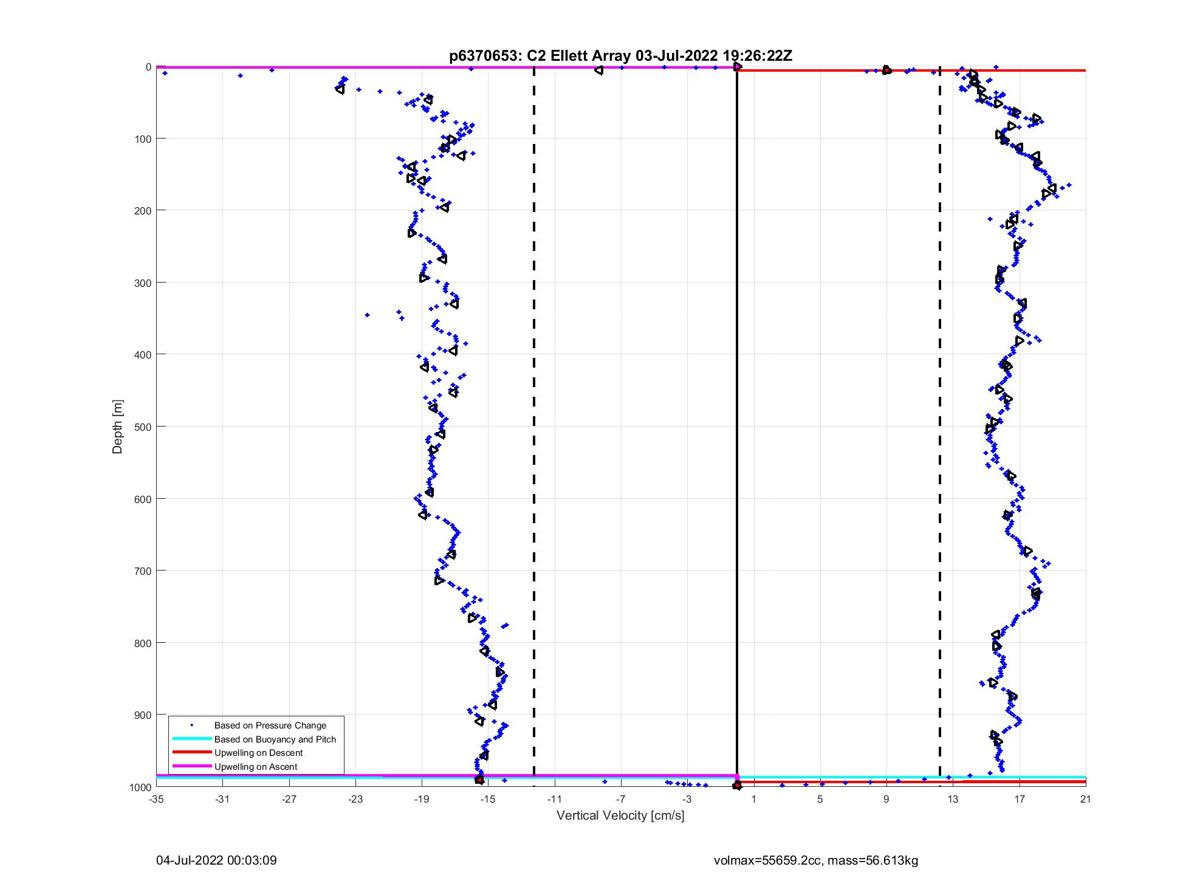Click the timestamp 04-Jul-2022 00:03:09
Image resolution: width=1200 pixels, height=885 pixels.
pyautogui.click(x=216, y=859)
